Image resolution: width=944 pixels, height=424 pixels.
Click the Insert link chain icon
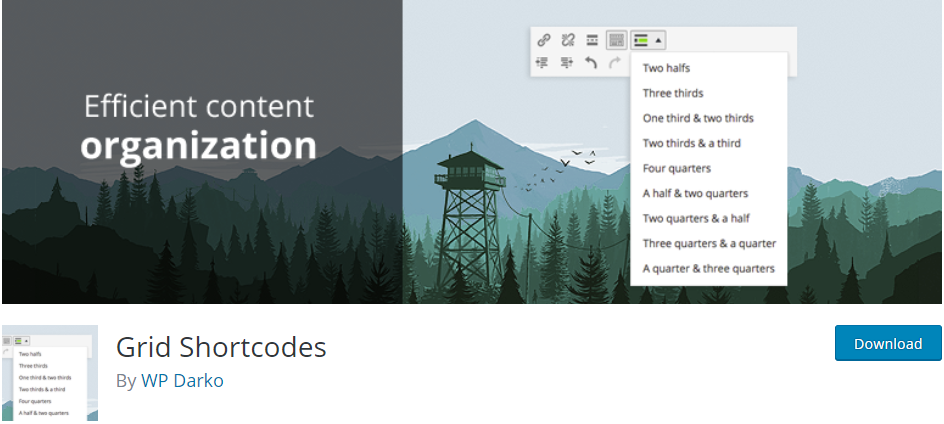coord(544,40)
